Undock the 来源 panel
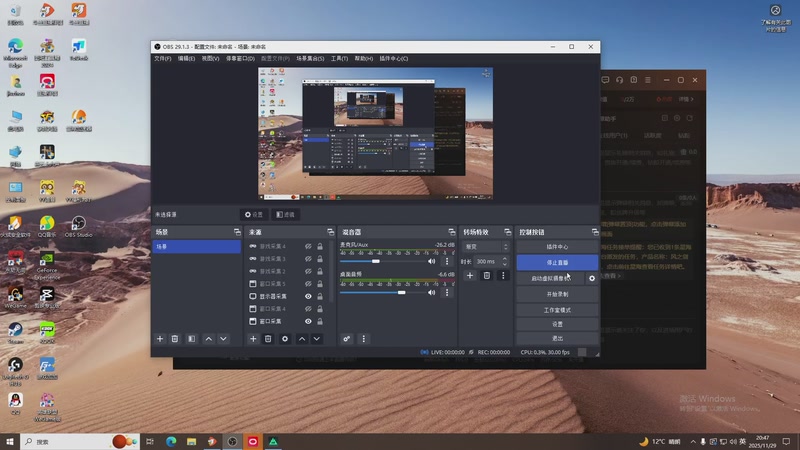 (x=331, y=232)
